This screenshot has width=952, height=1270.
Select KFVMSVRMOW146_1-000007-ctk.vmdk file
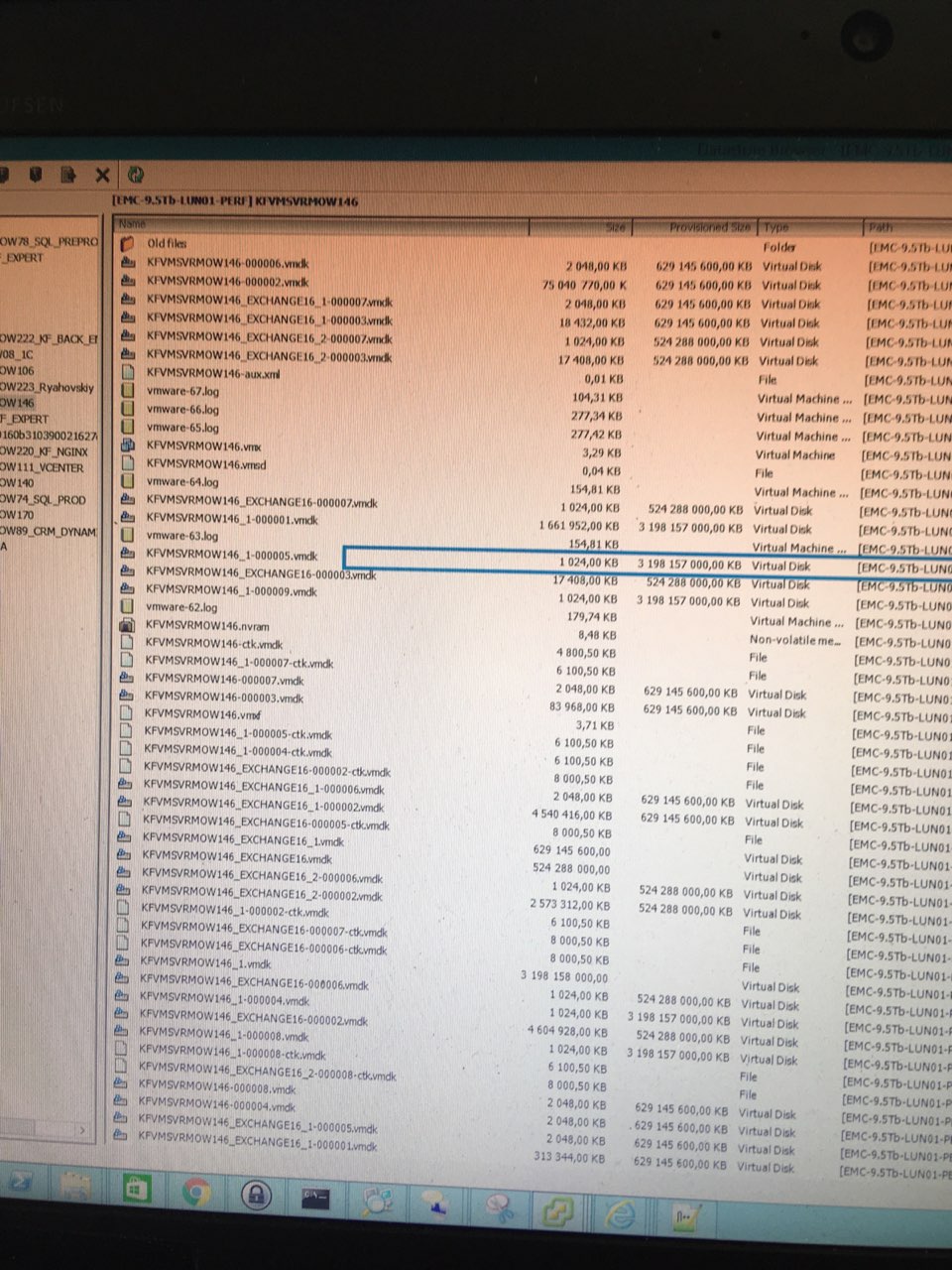tap(239, 662)
